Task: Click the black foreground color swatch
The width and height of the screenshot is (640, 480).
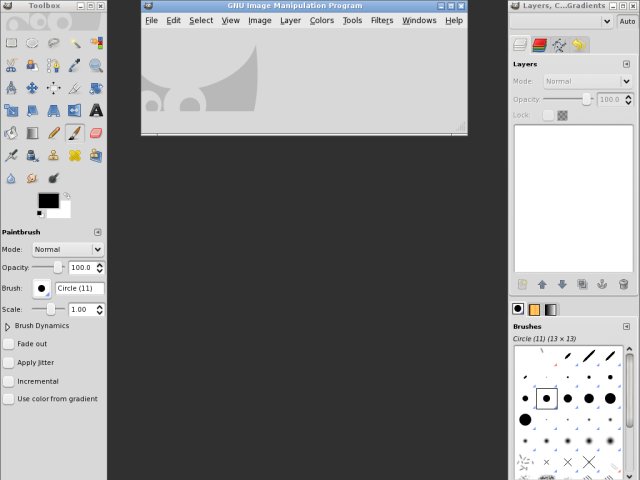Action: pyautogui.click(x=47, y=201)
